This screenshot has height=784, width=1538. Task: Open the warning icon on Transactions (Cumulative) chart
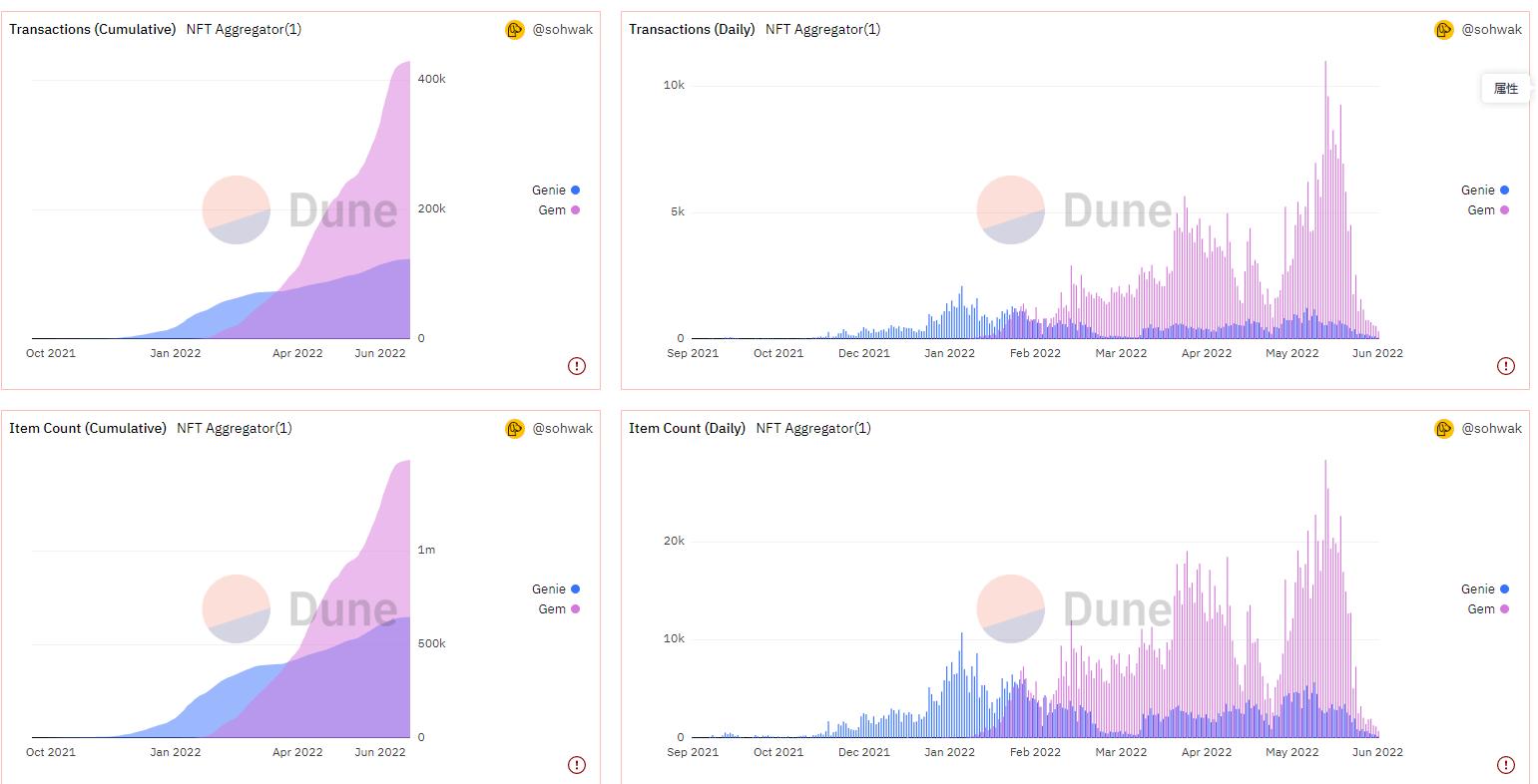(x=577, y=366)
